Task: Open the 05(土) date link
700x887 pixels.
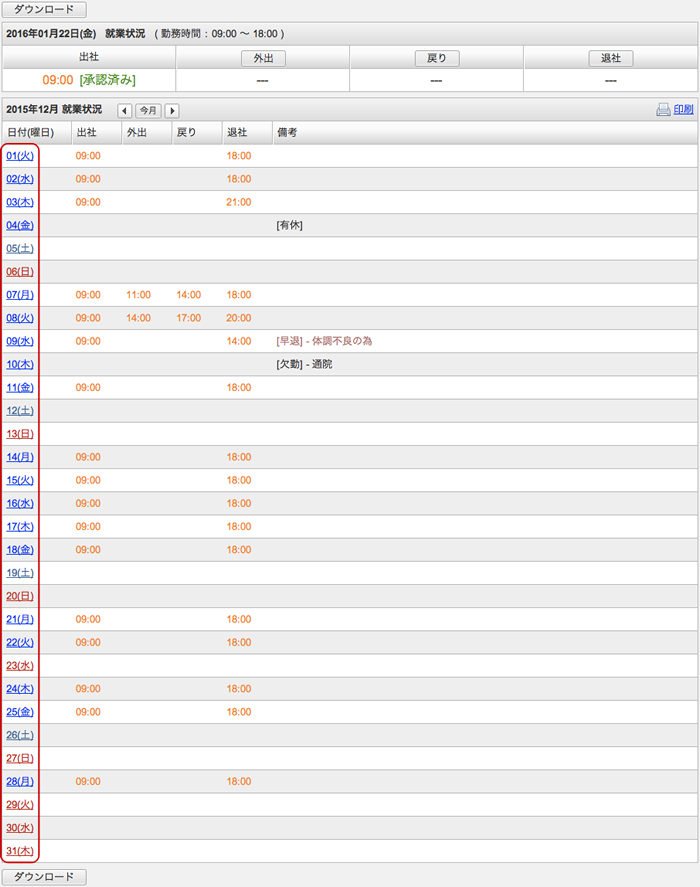Action: click(x=20, y=248)
